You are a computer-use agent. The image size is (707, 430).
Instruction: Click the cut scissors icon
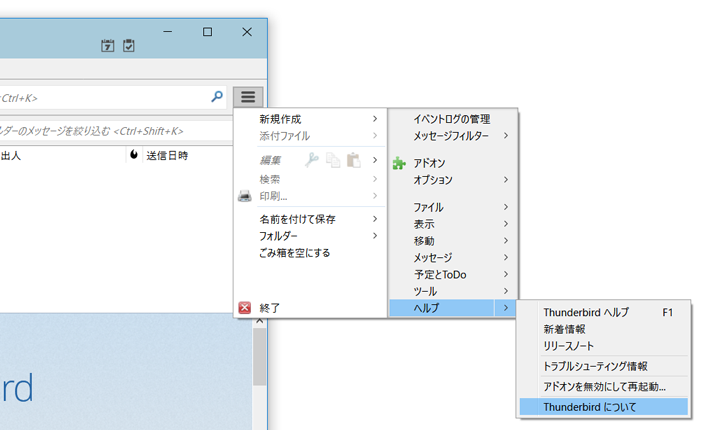click(312, 160)
